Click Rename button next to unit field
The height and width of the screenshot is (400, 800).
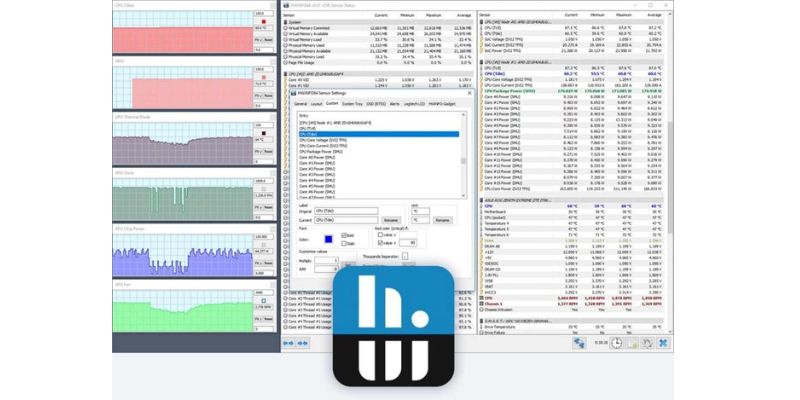442,220
